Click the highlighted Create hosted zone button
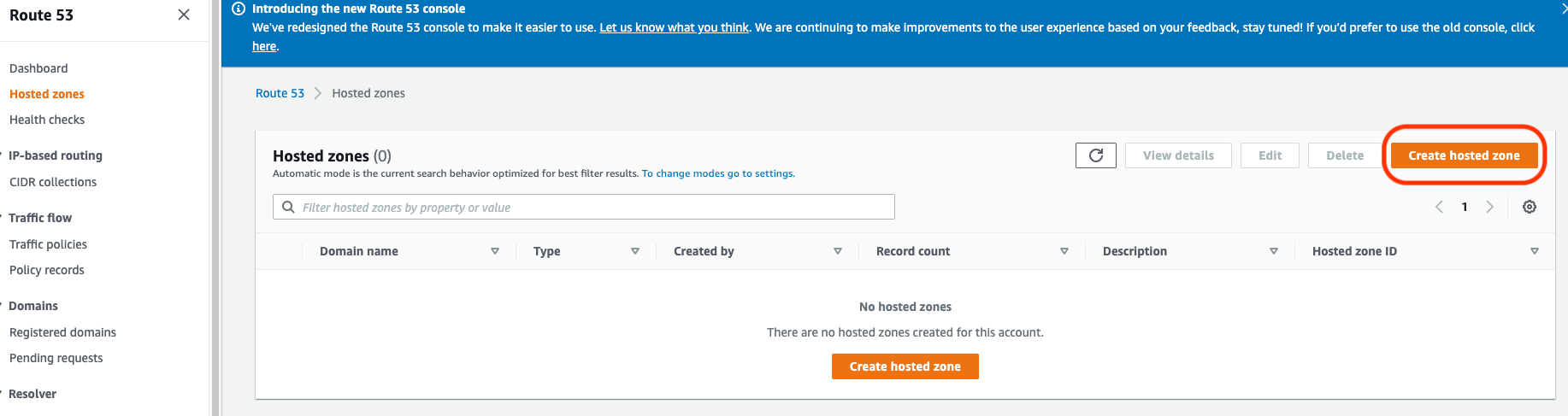 click(x=1464, y=155)
